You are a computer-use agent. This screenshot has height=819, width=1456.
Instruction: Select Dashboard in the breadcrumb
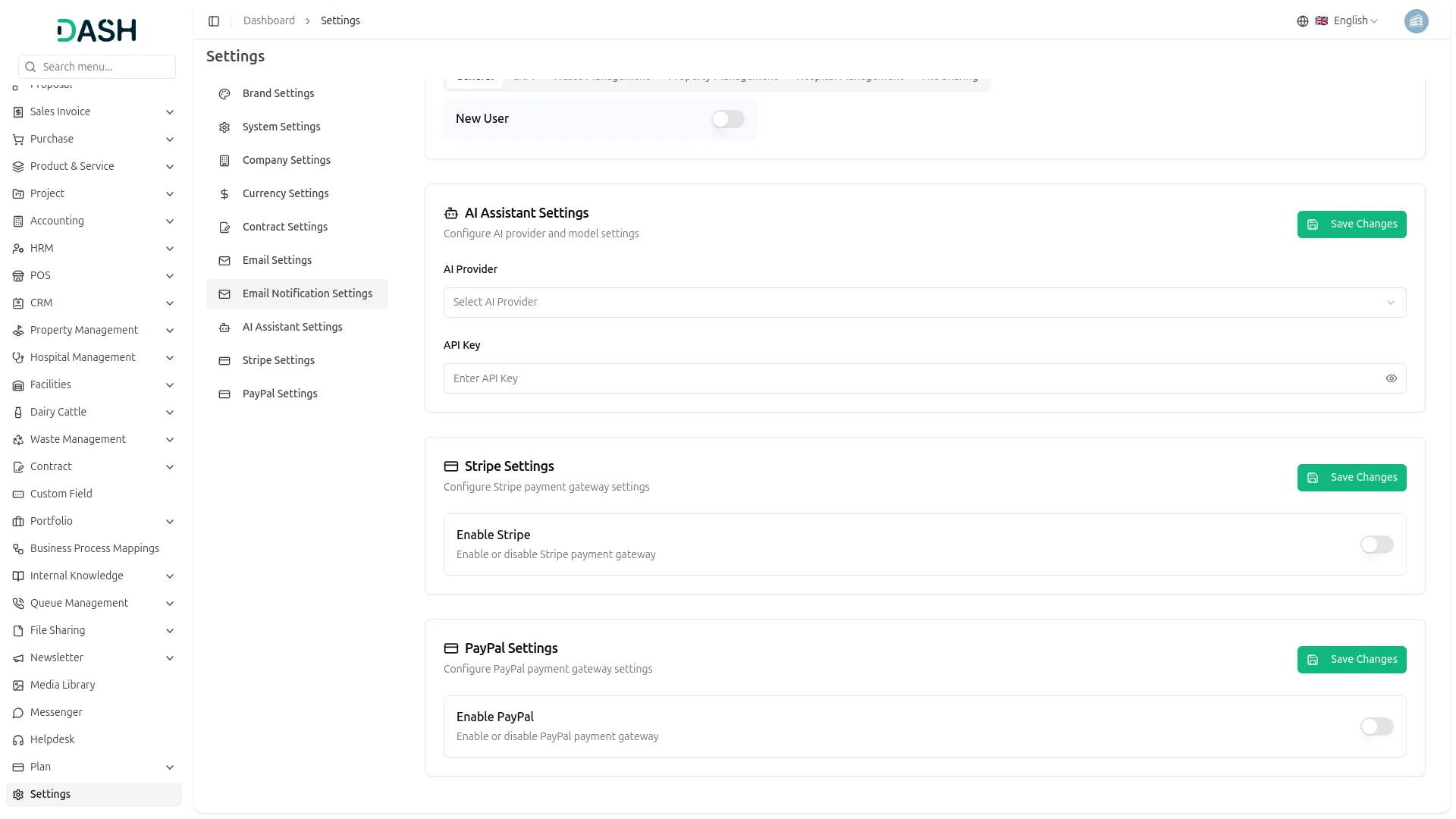pyautogui.click(x=269, y=20)
